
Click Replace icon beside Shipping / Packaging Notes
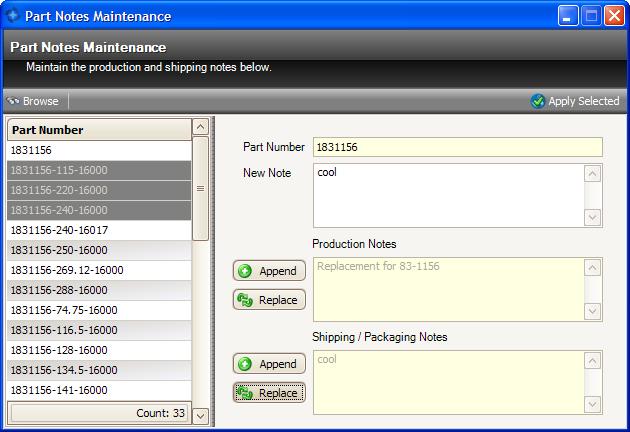(x=245, y=393)
